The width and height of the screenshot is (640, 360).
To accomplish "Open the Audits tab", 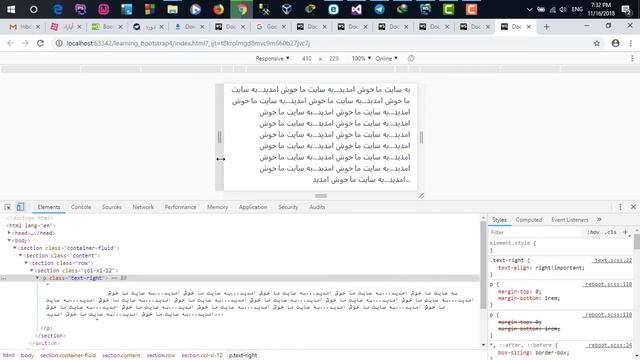I will tap(317, 207).
